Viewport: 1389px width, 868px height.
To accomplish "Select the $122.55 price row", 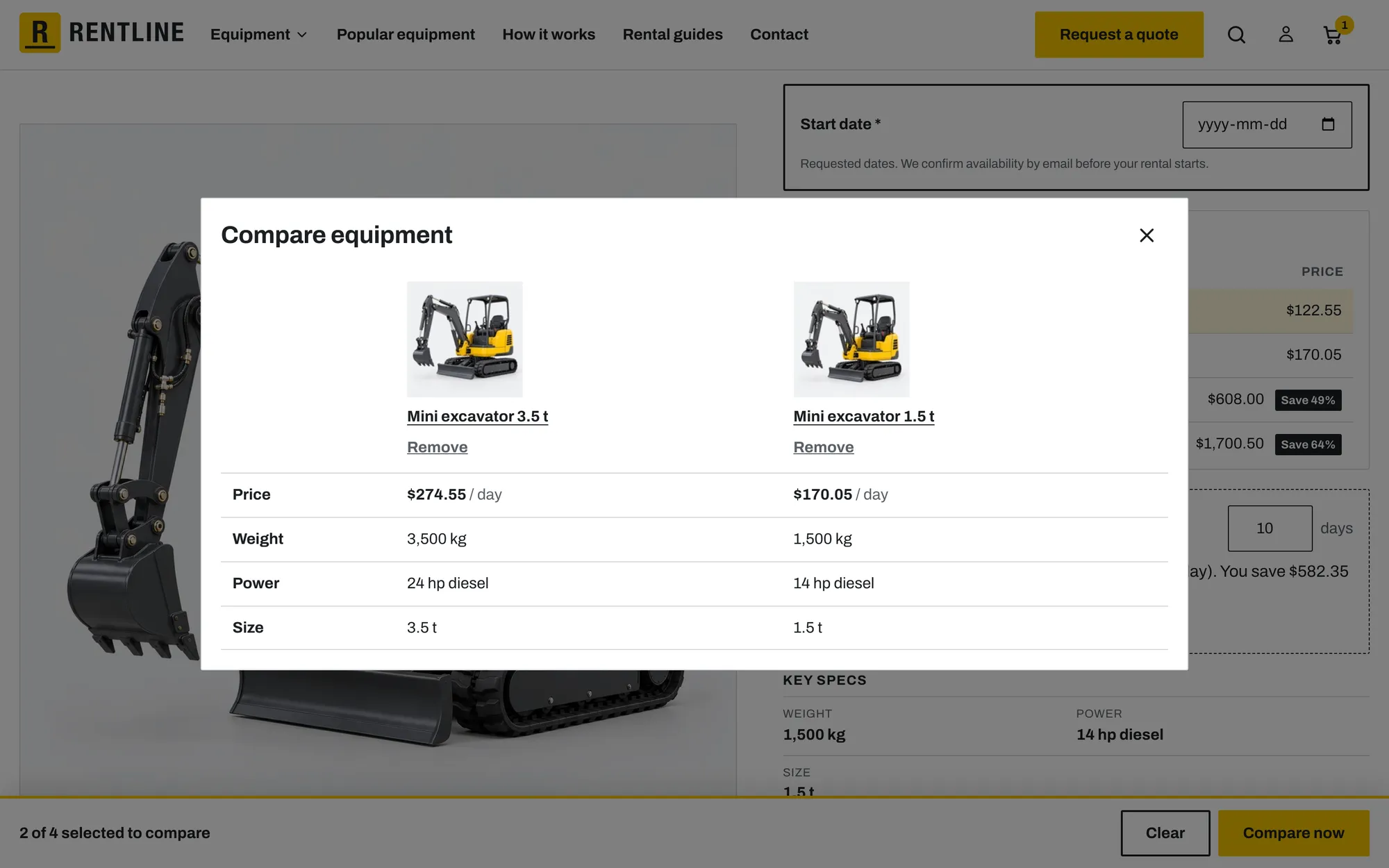I will coord(1270,311).
